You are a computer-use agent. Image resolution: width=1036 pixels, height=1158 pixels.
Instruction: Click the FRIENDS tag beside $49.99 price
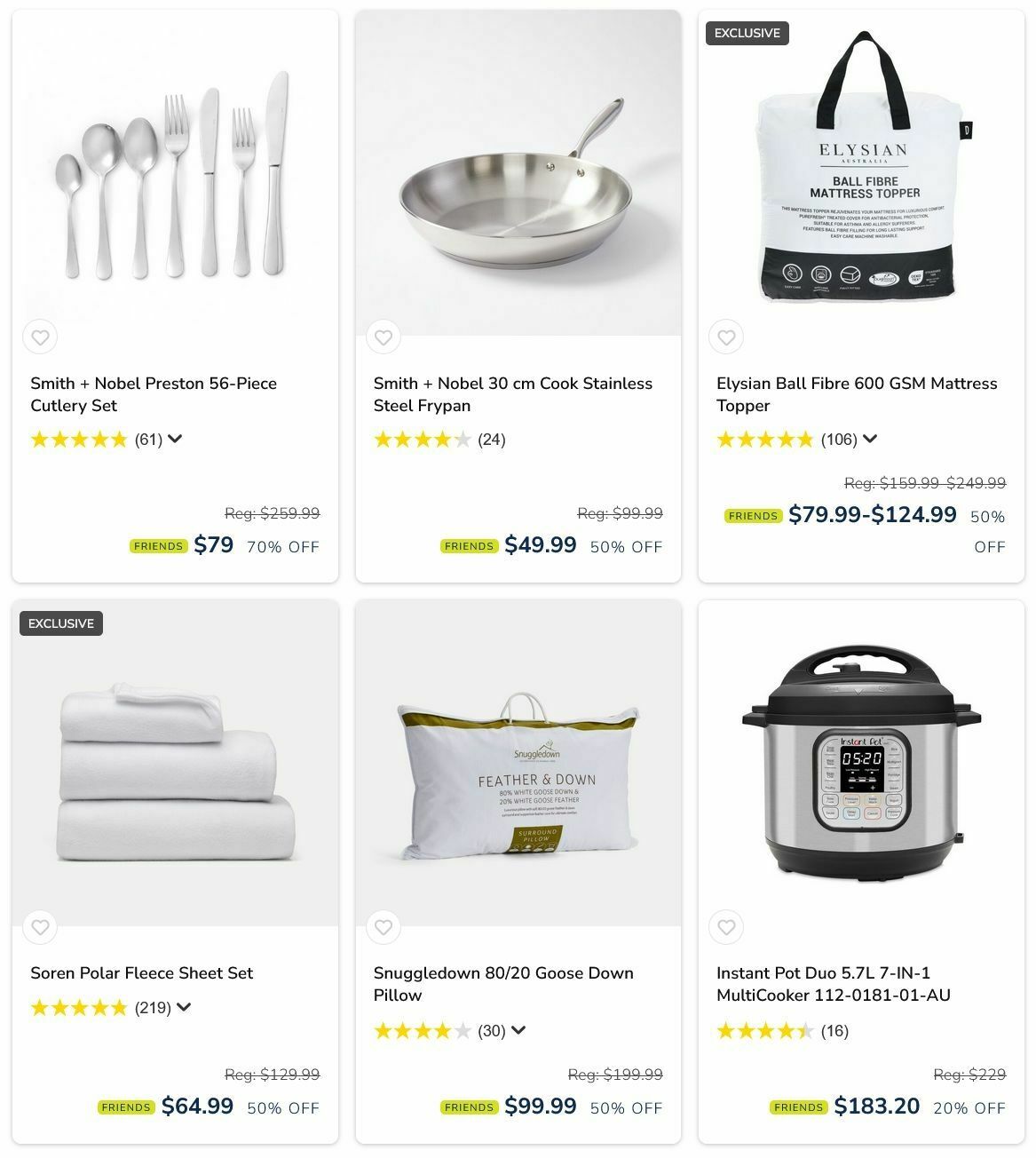[x=469, y=546]
